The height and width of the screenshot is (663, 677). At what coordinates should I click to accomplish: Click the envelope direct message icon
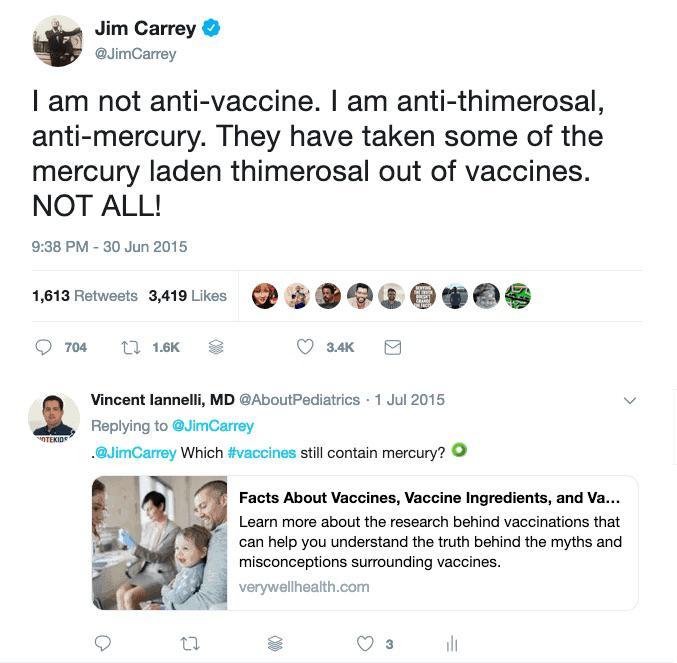[x=393, y=347]
